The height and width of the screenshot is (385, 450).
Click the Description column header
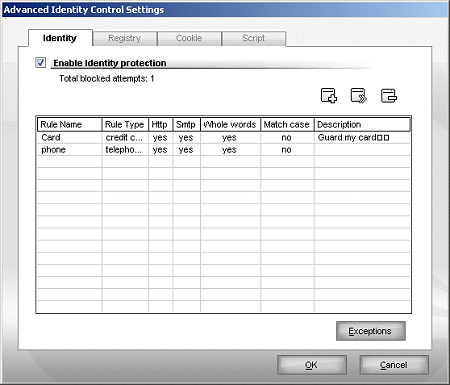(362, 124)
